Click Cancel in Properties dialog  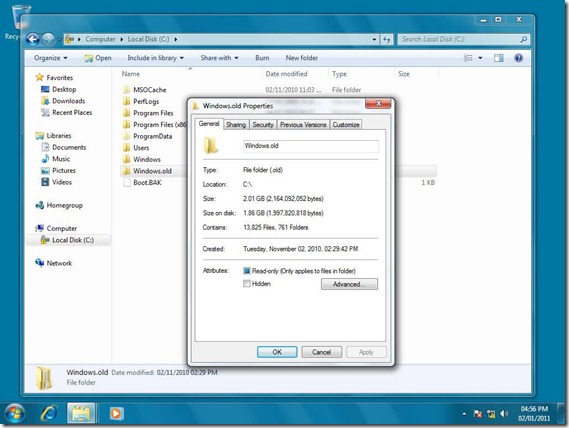click(322, 352)
